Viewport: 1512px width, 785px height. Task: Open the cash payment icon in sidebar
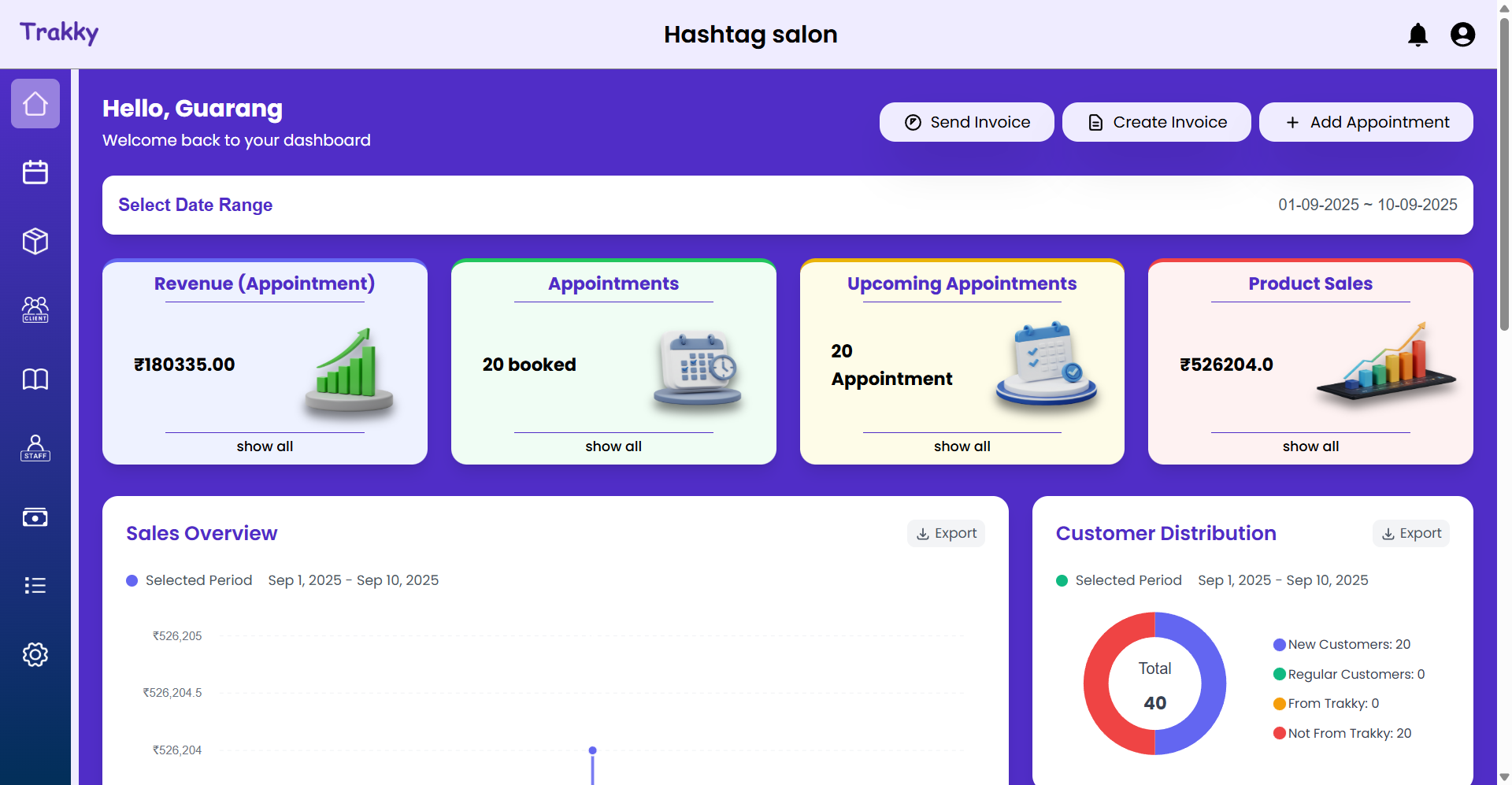pos(35,517)
